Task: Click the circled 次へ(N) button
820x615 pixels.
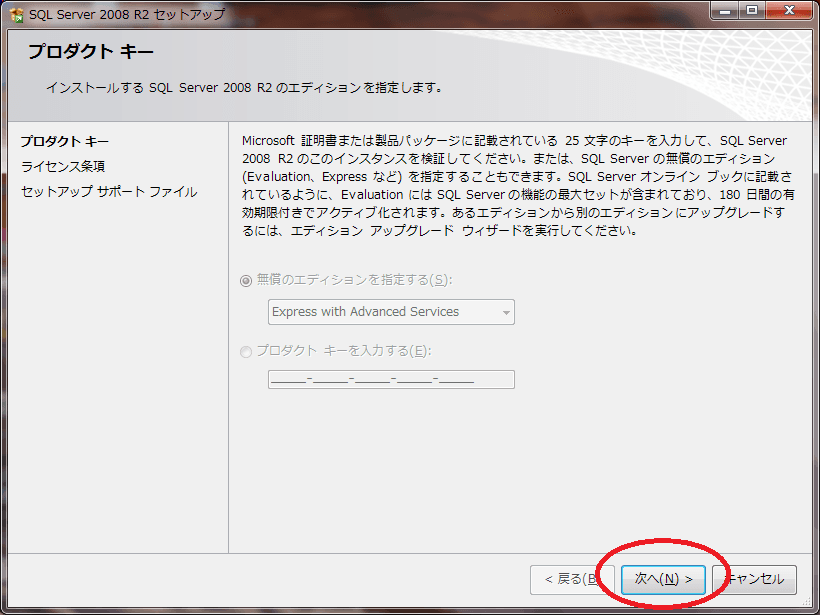Action: (661, 580)
